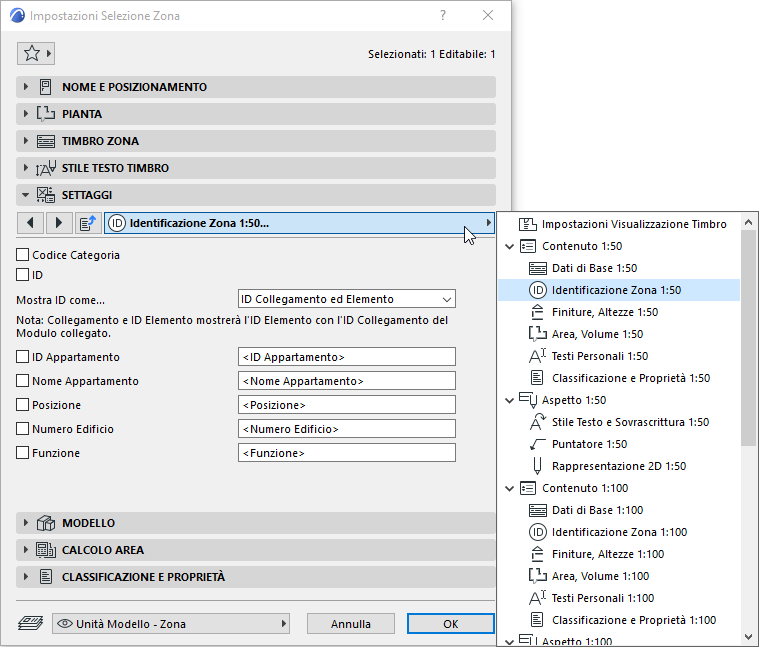Click the page list icon next to the arrows

click(88, 223)
